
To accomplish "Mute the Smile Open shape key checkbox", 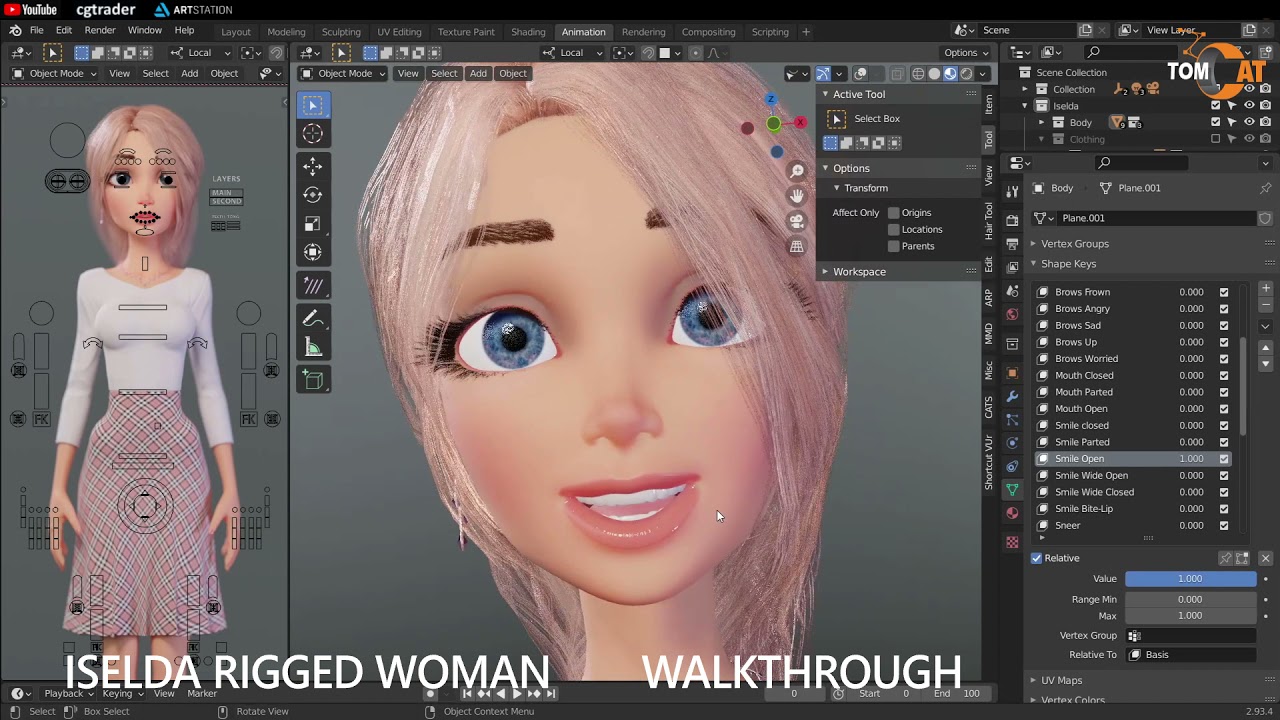I will 1224,459.
